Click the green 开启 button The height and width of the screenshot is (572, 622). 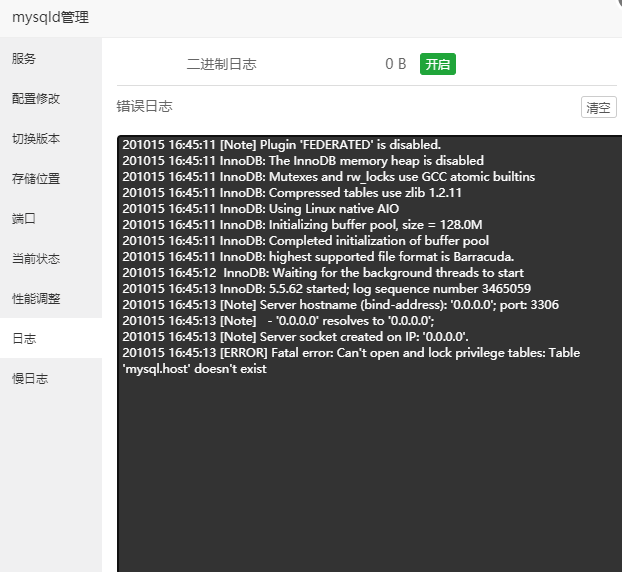pyautogui.click(x=438, y=64)
